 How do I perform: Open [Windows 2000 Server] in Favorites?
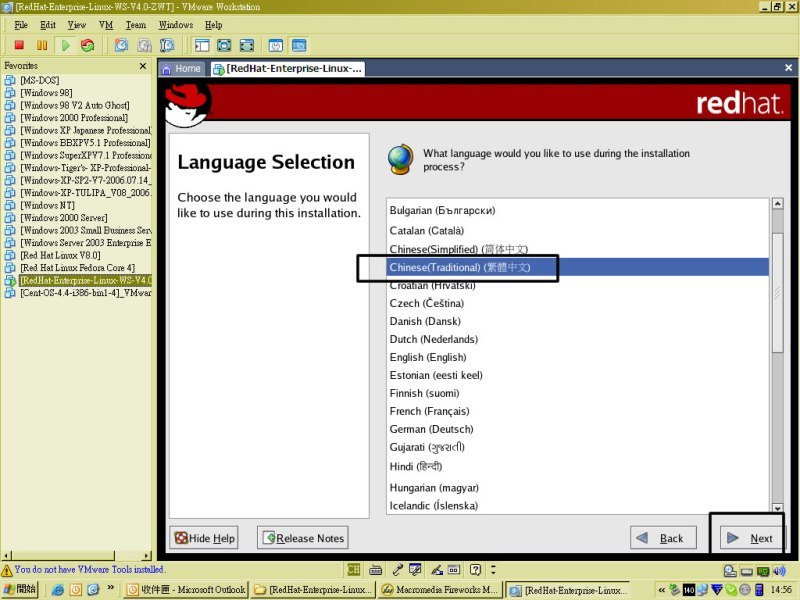point(63,218)
